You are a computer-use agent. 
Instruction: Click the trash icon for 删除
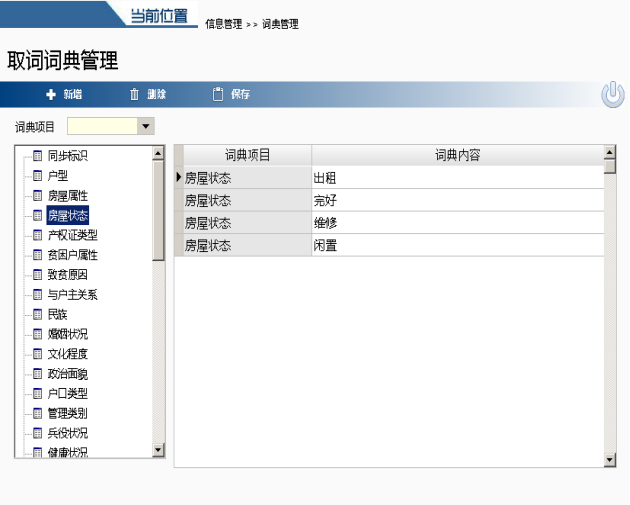pos(134,94)
